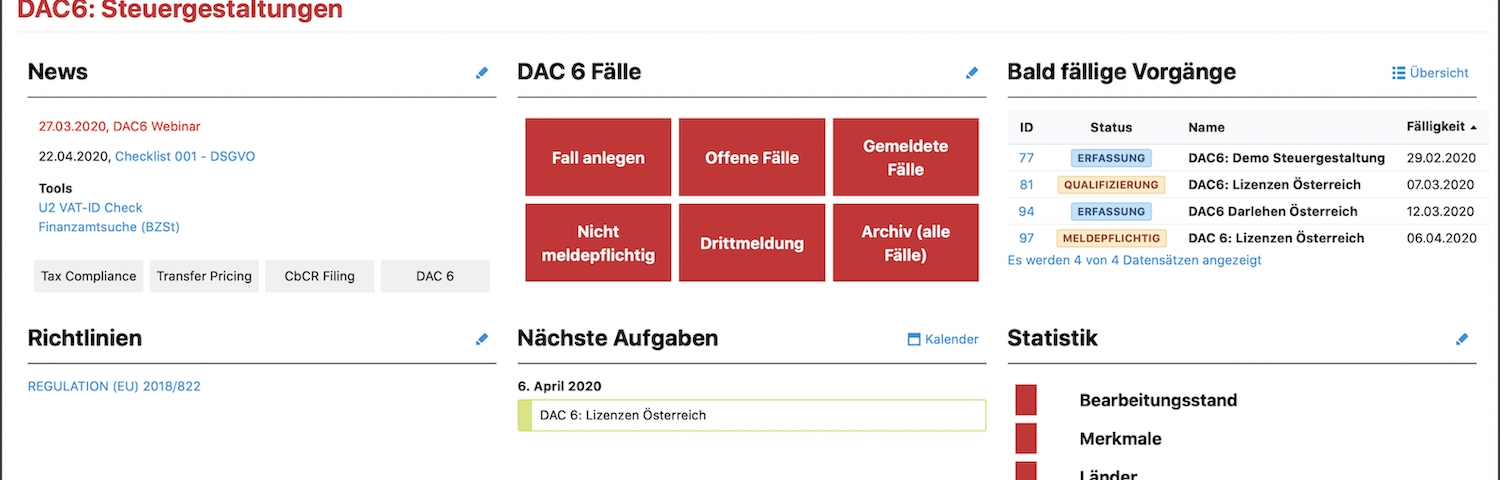1500x480 pixels.
Task: Select the red Bearbeitungsstand swatch
Action: coord(1026,400)
